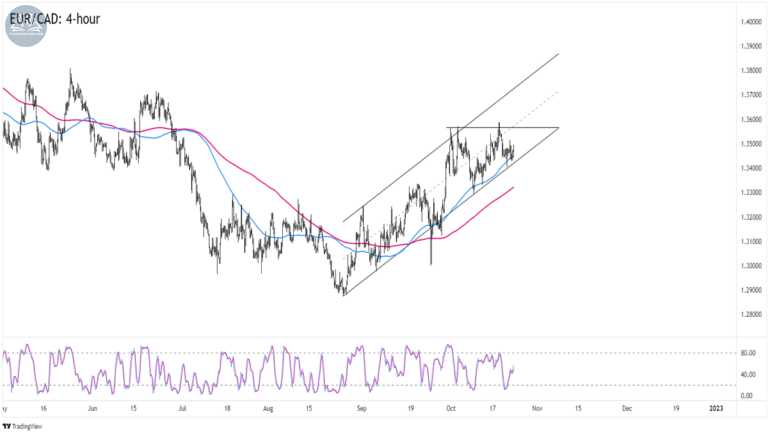Click the 1.36000 price axis label
The image size is (768, 432).
coord(751,120)
